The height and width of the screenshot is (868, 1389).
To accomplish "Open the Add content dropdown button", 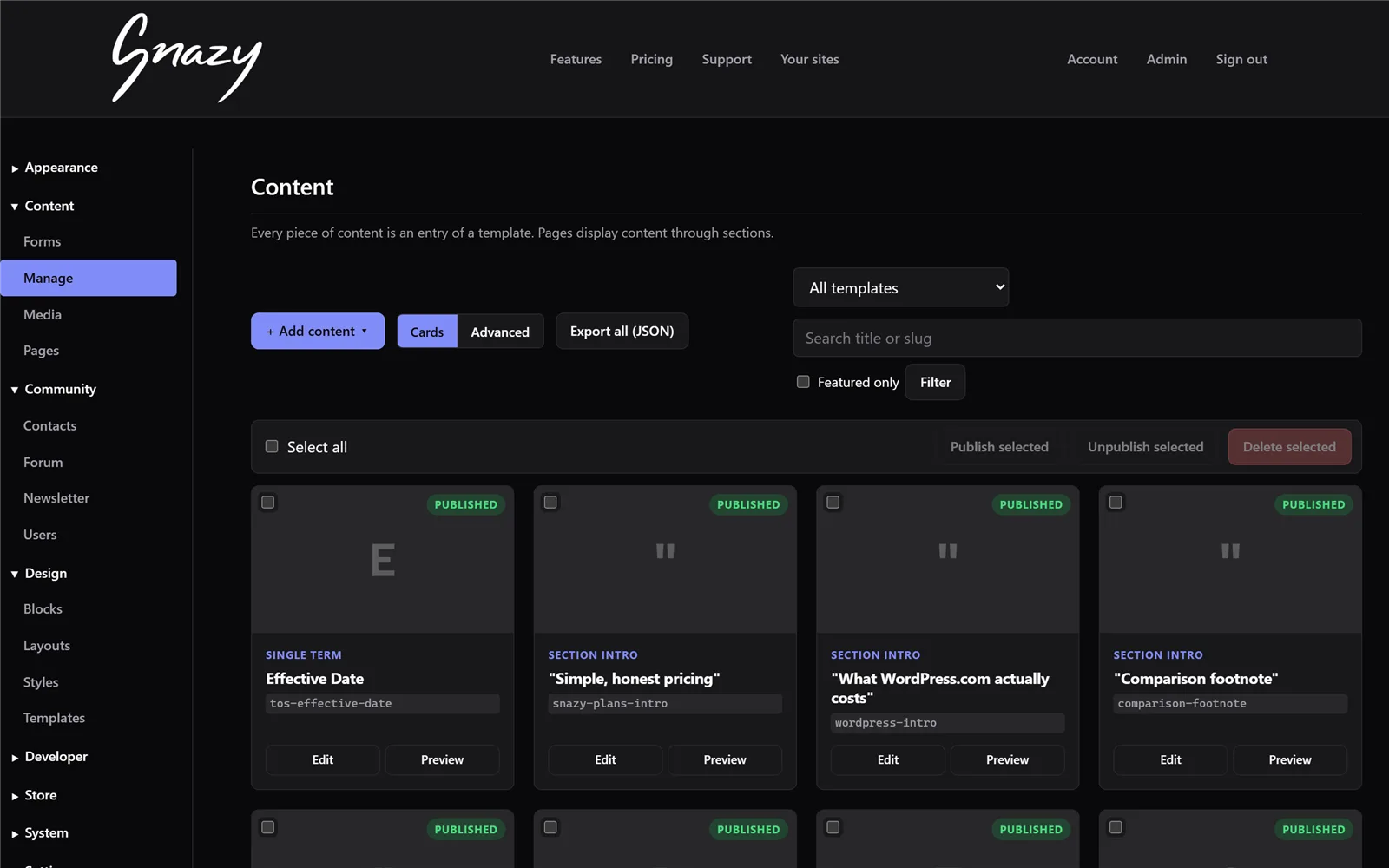I will (318, 331).
